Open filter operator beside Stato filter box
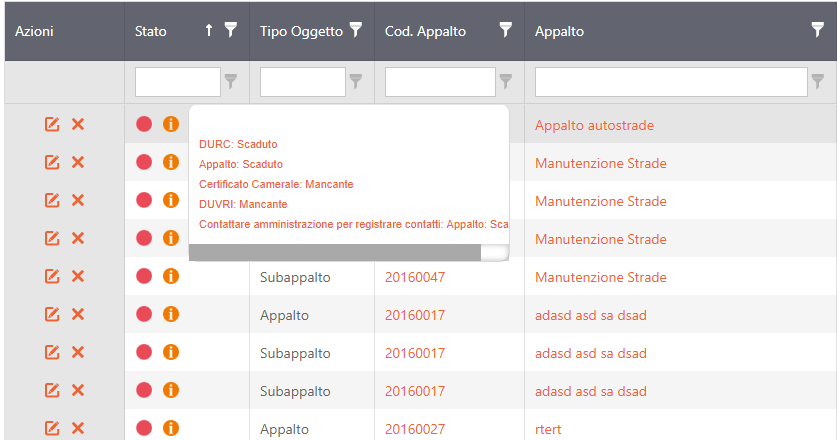 pyautogui.click(x=231, y=81)
